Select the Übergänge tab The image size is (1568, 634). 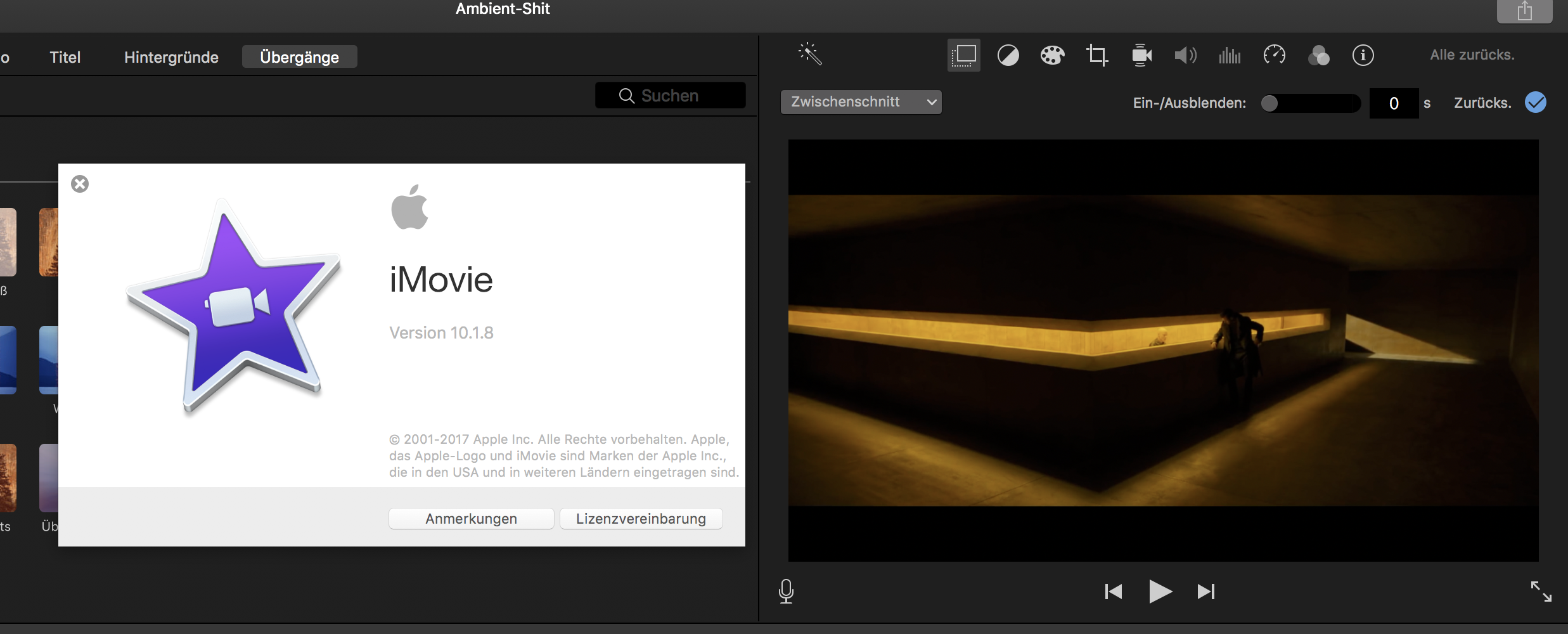300,56
